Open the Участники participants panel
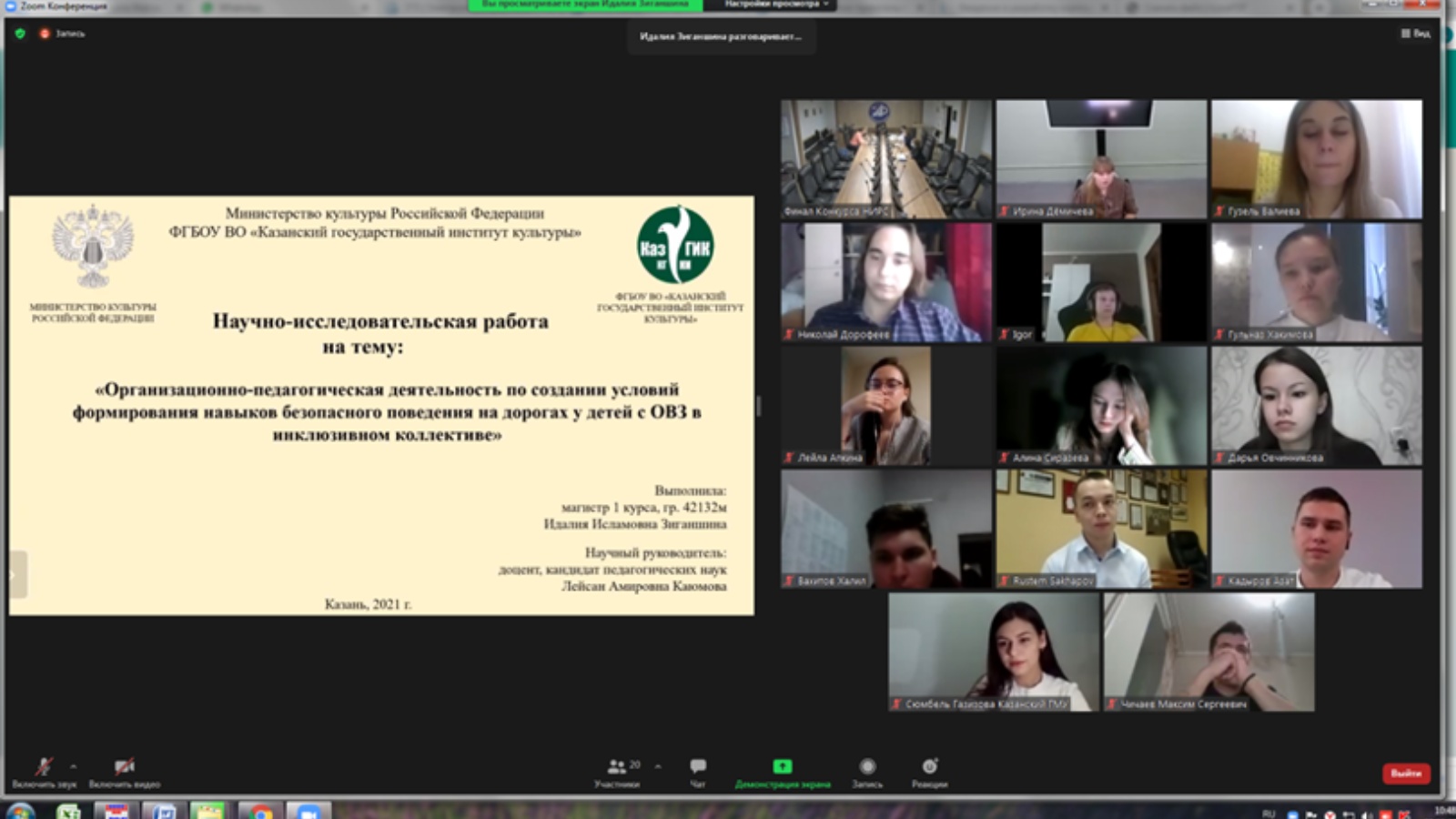Image resolution: width=1456 pixels, height=819 pixels. coord(618,770)
